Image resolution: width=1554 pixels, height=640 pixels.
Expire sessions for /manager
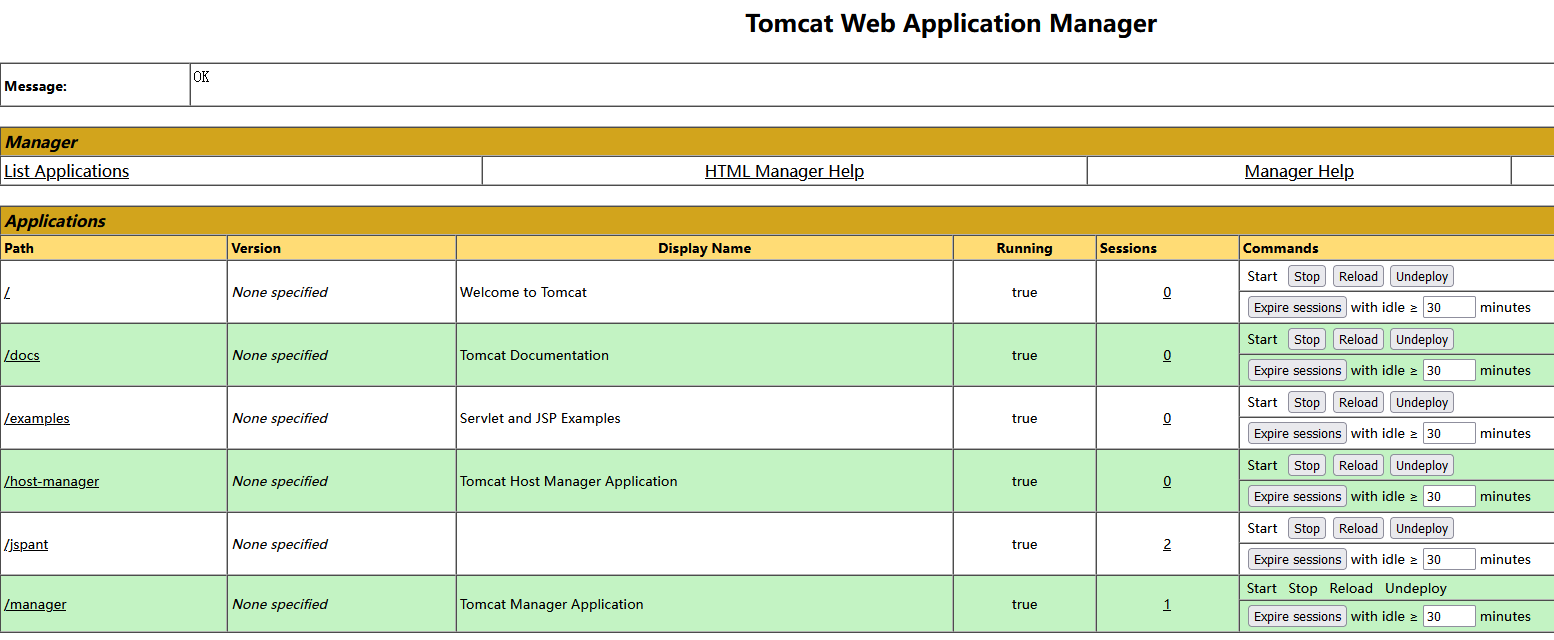(x=1297, y=616)
